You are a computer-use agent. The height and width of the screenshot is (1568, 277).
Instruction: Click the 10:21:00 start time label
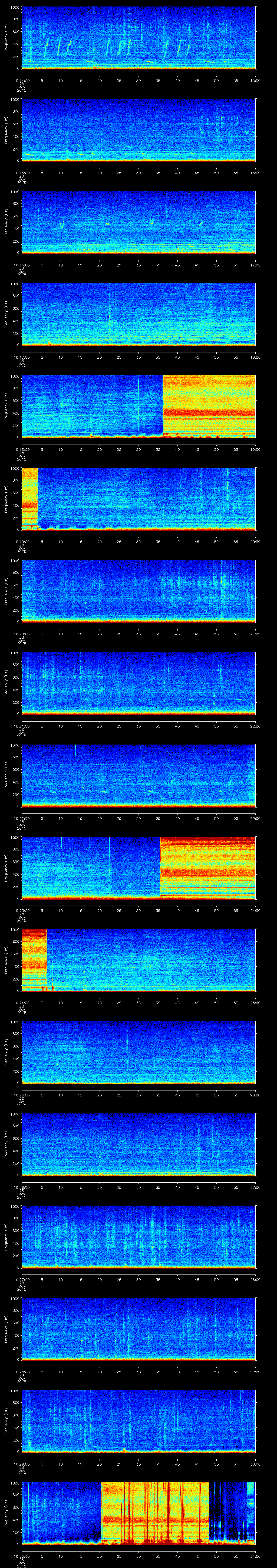(x=21, y=726)
